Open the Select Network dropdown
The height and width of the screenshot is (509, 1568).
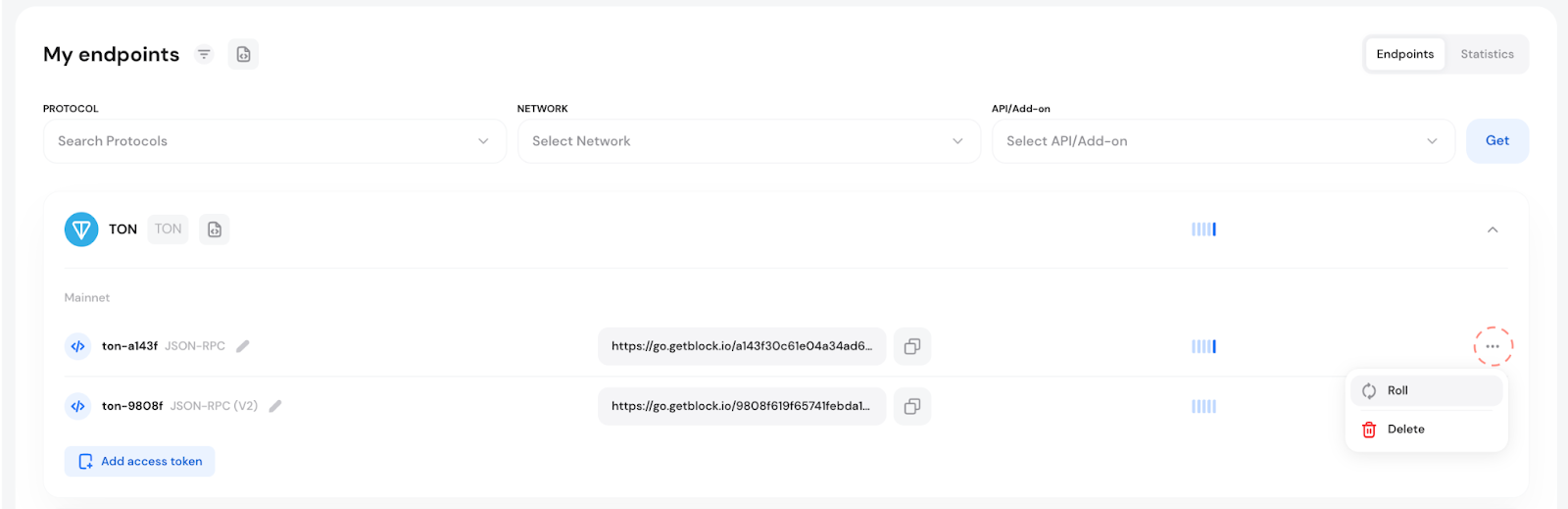(749, 141)
